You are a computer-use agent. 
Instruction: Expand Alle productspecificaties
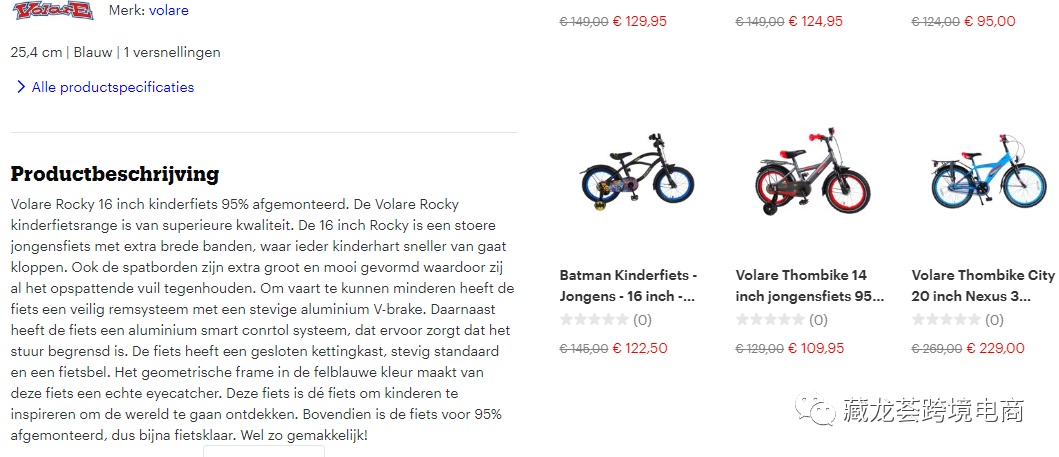click(112, 87)
